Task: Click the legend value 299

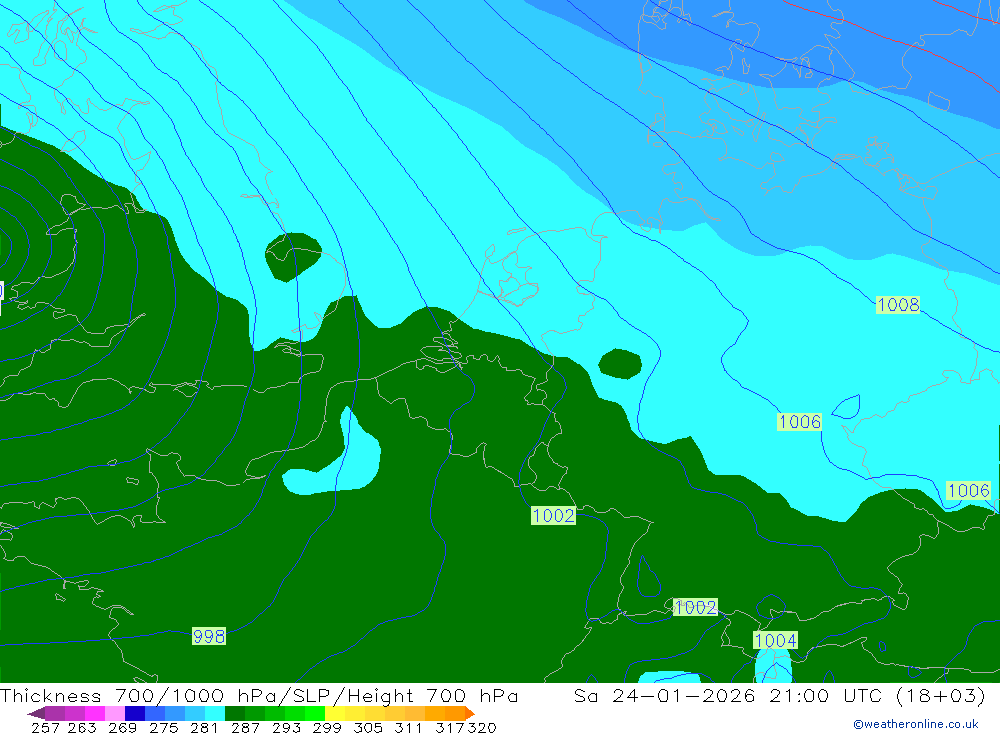Action: 327,727
